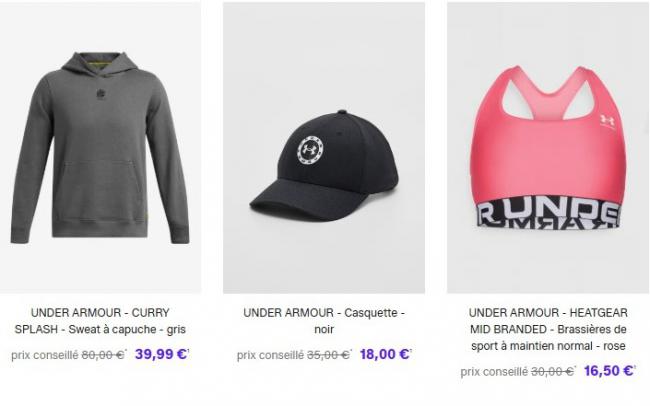The width and height of the screenshot is (650, 406).
Task: Select the 16,50 € sale price
Action: pos(609,370)
